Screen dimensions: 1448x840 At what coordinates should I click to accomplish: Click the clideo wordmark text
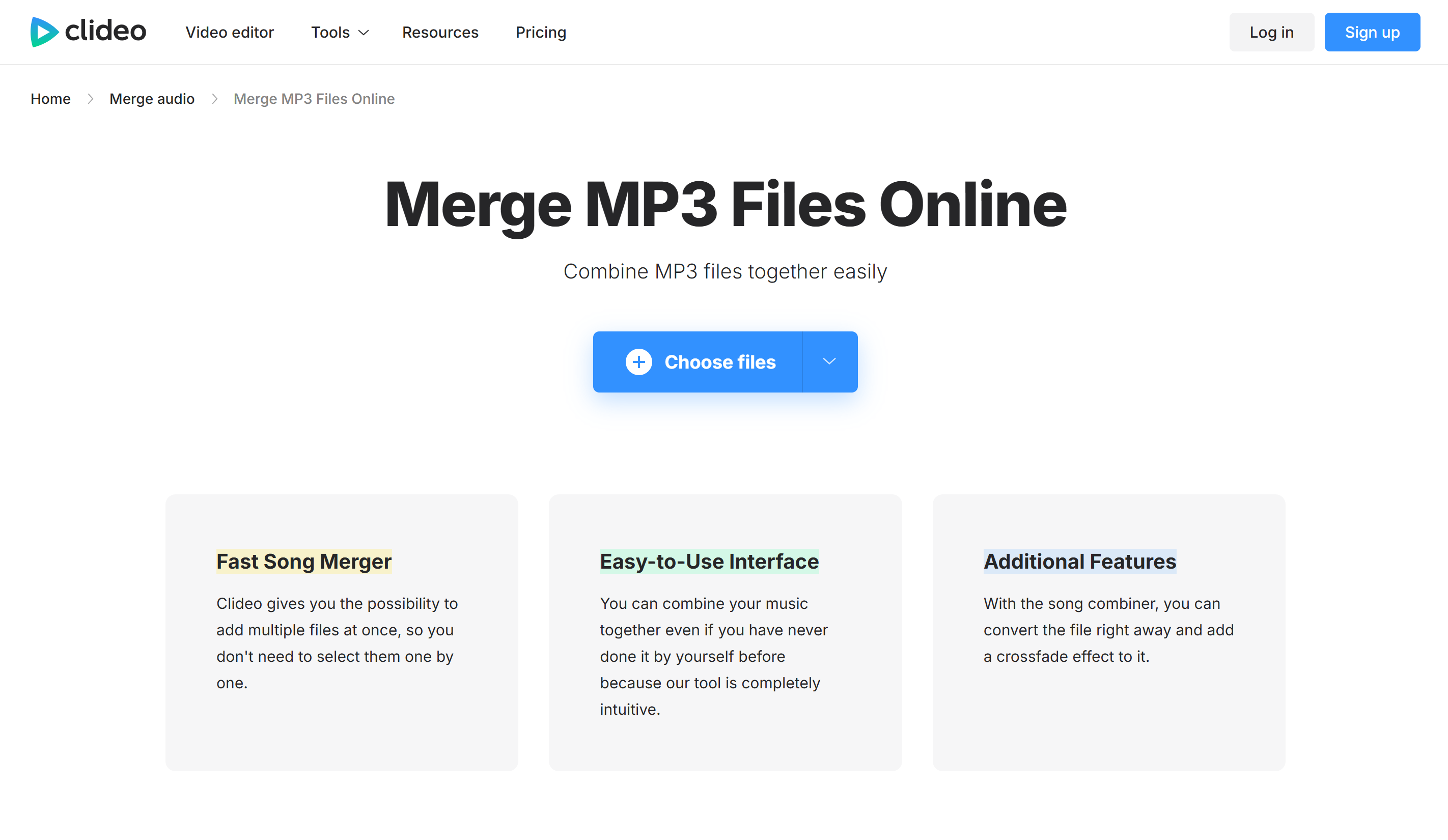(x=106, y=31)
